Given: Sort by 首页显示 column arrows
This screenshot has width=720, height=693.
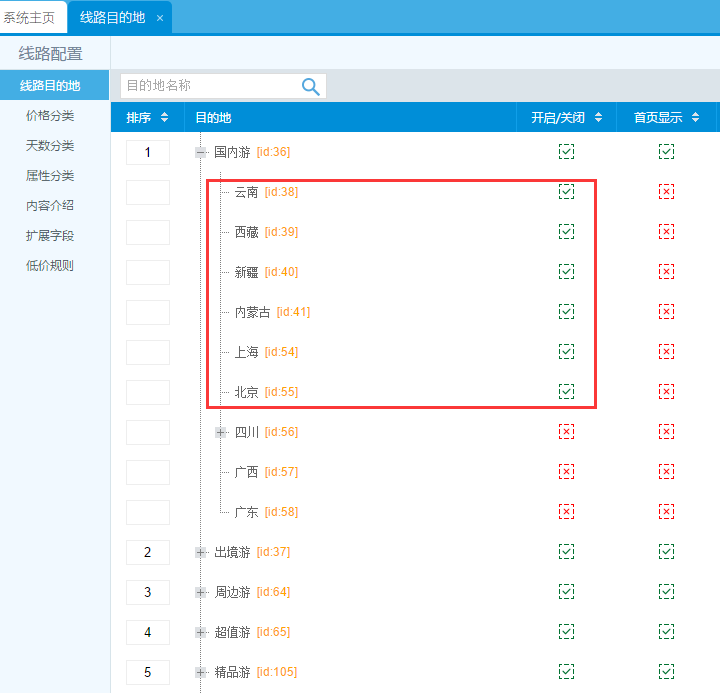Looking at the screenshot, I should (697, 118).
